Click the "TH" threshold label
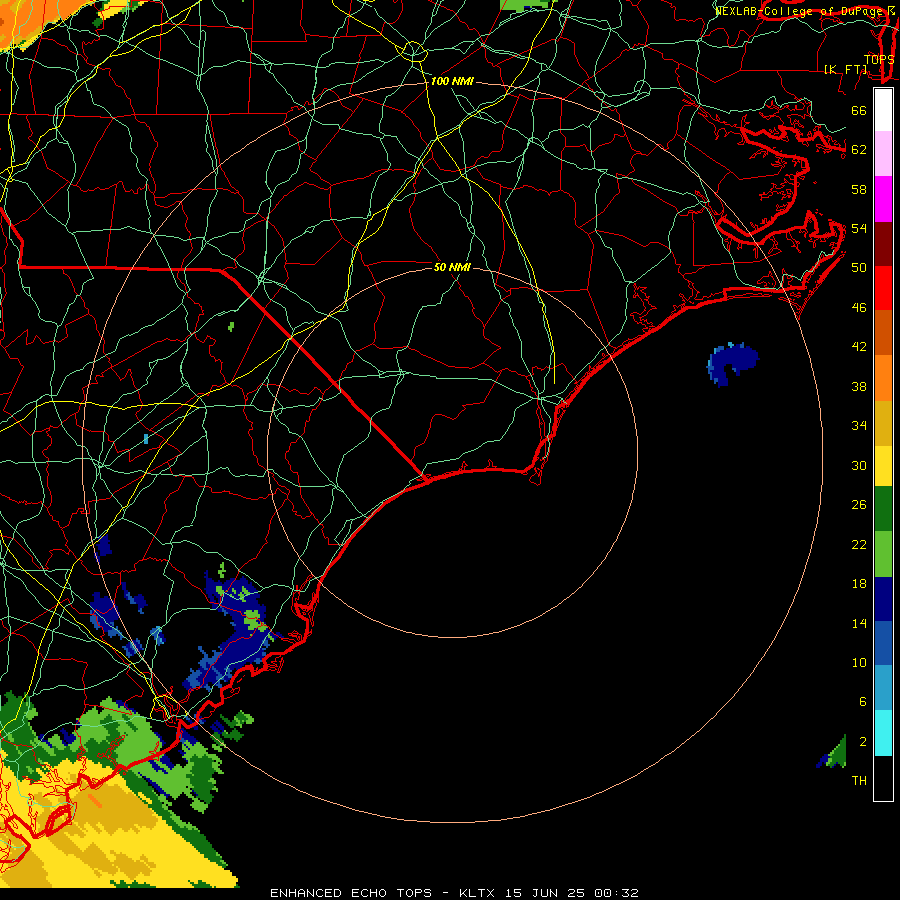 coord(859,781)
